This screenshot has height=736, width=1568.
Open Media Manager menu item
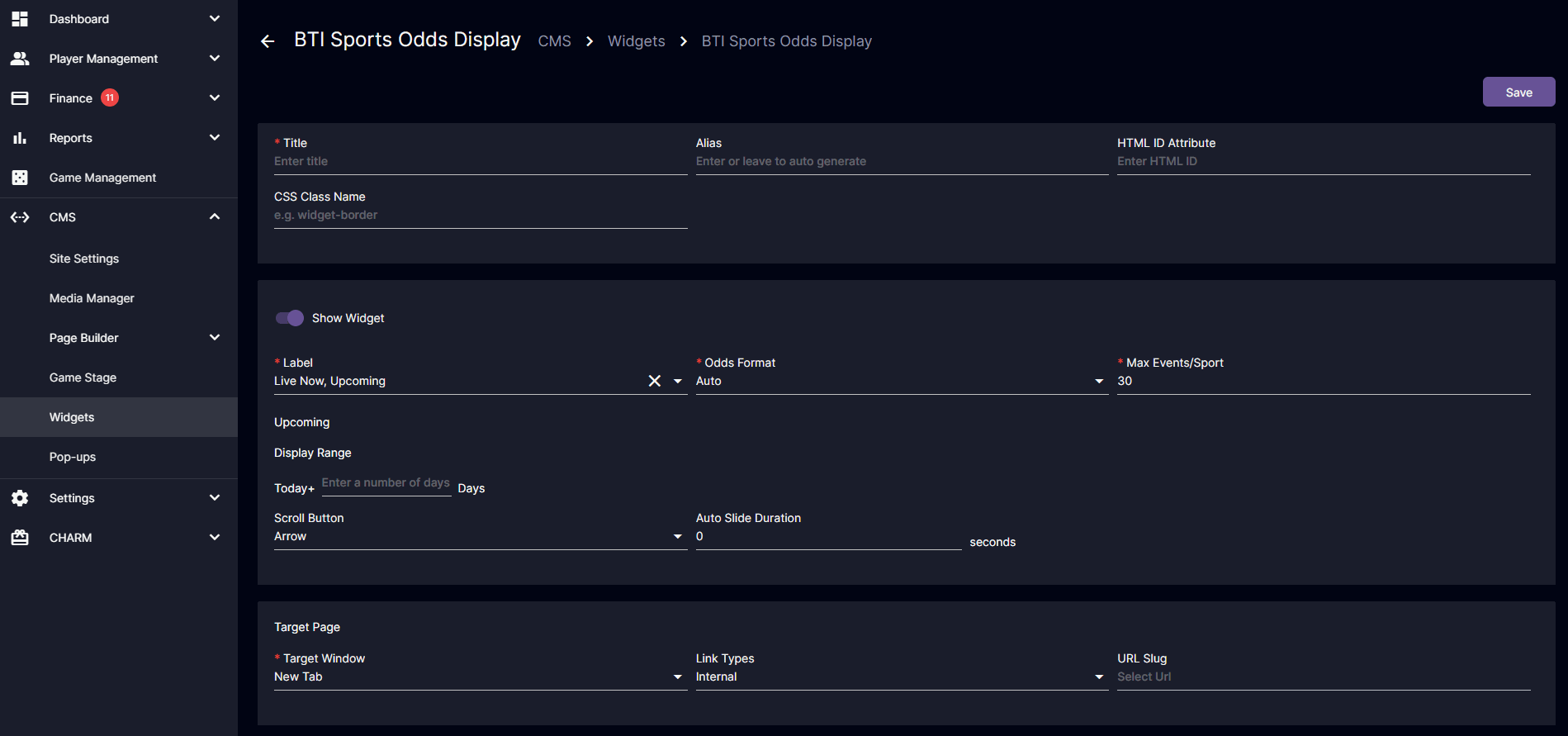click(x=92, y=298)
